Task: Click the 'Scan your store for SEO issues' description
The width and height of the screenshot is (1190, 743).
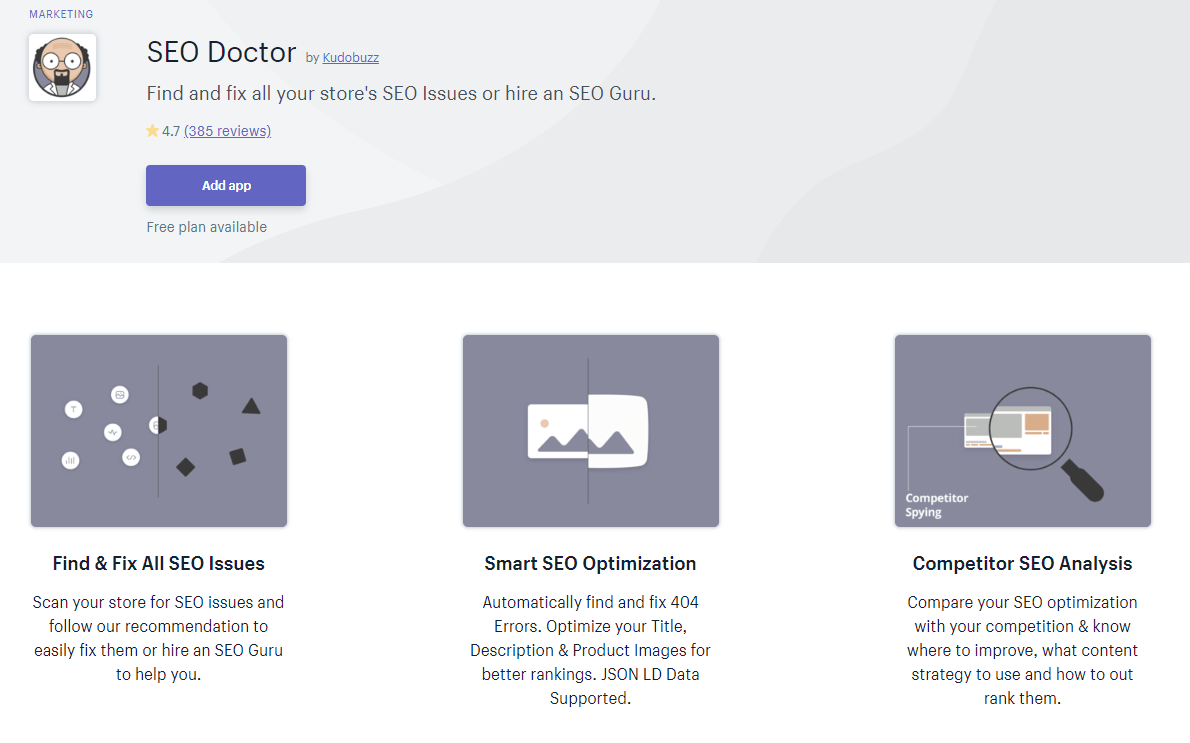Action: (x=159, y=638)
